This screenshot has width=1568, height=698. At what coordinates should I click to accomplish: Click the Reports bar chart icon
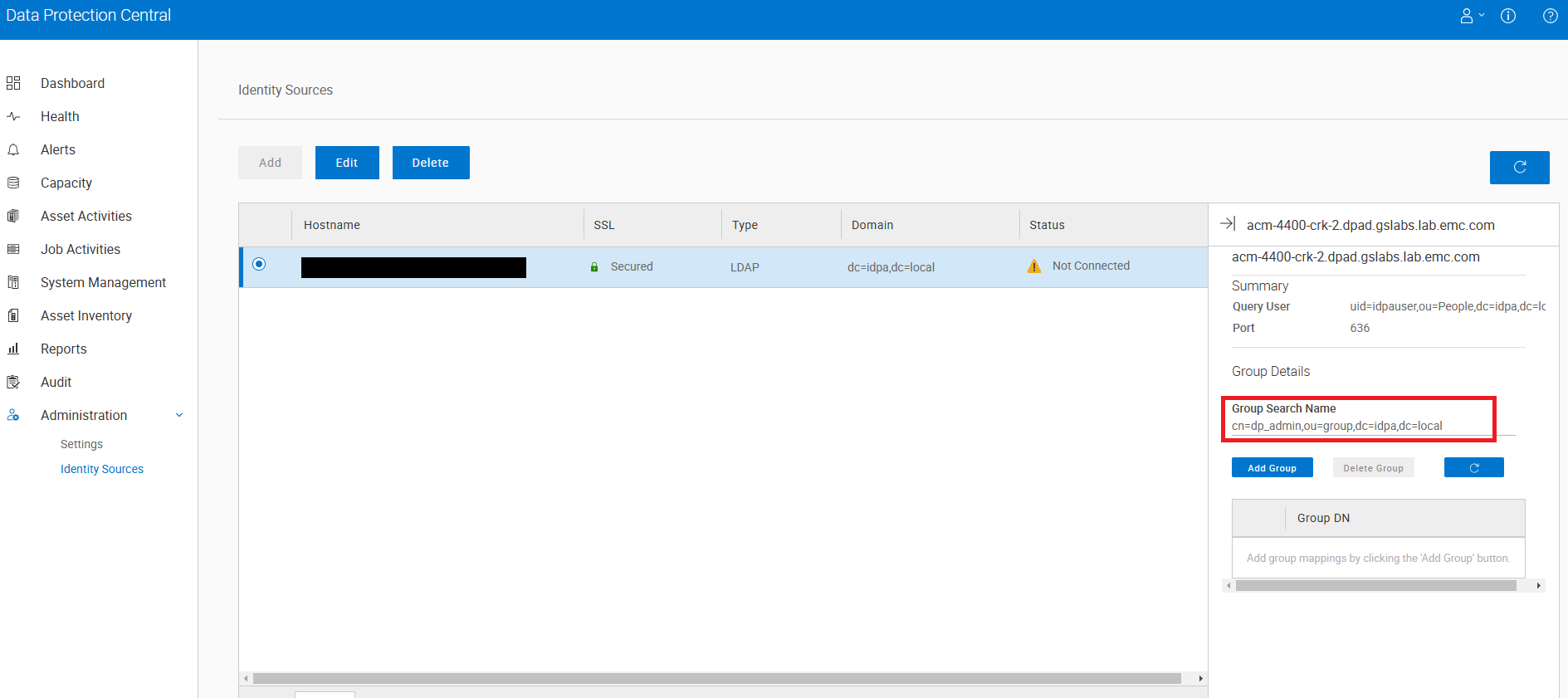pos(13,349)
